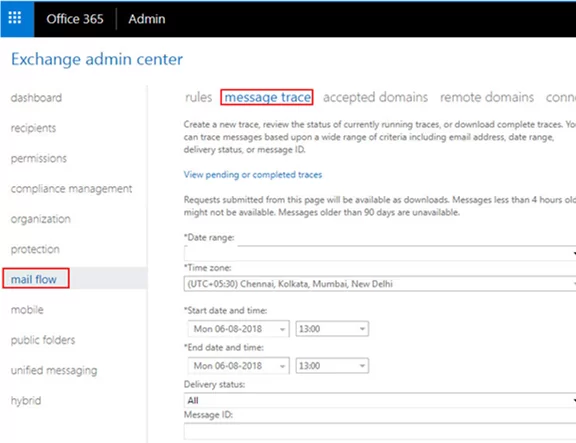Screen dimensions: 576x443
Task: Switch to the message trace tab
Action: point(267,97)
